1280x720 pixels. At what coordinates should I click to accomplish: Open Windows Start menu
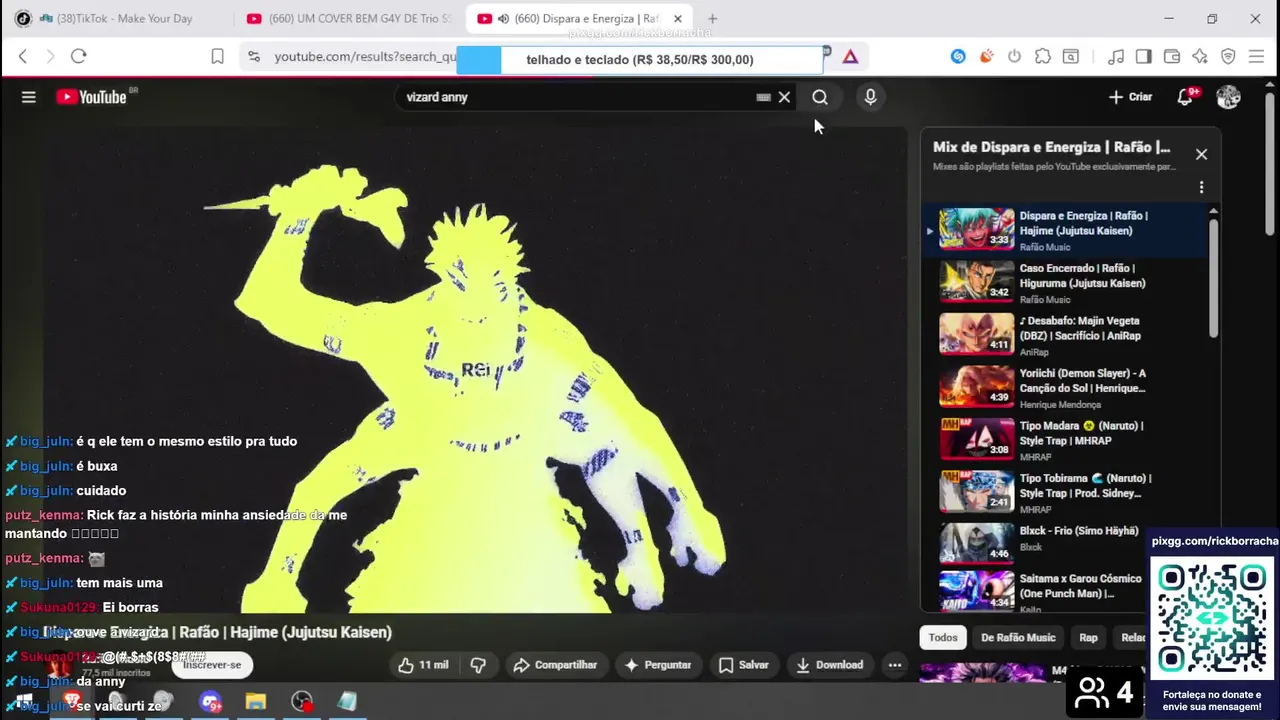click(24, 702)
